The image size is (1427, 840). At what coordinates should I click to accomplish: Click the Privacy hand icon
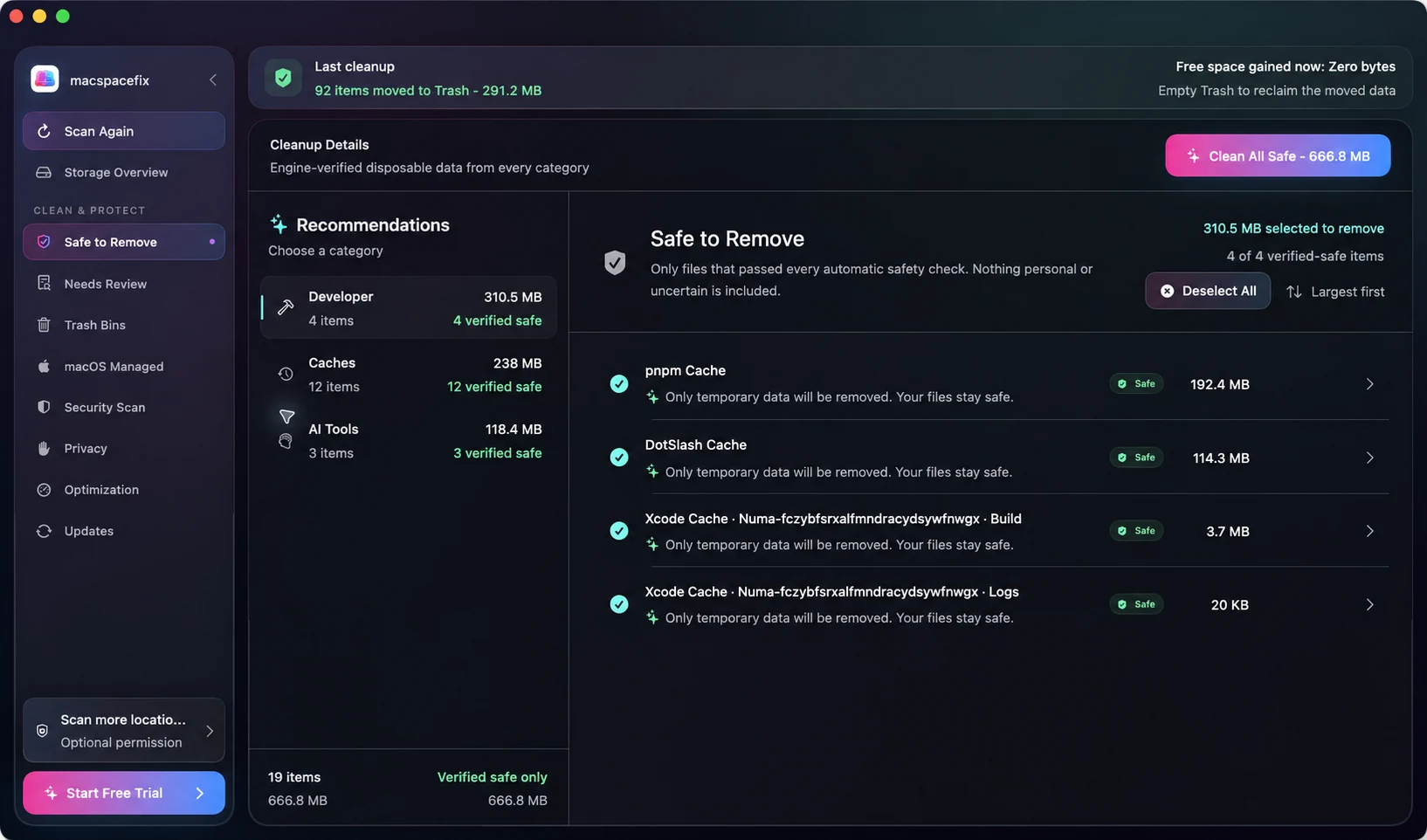pos(44,448)
